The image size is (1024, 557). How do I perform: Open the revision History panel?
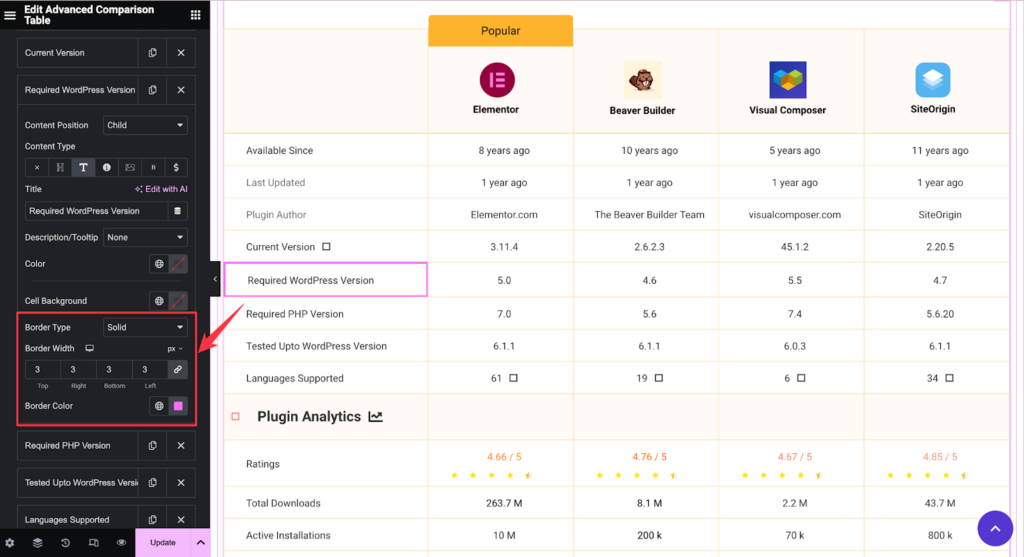(65, 543)
